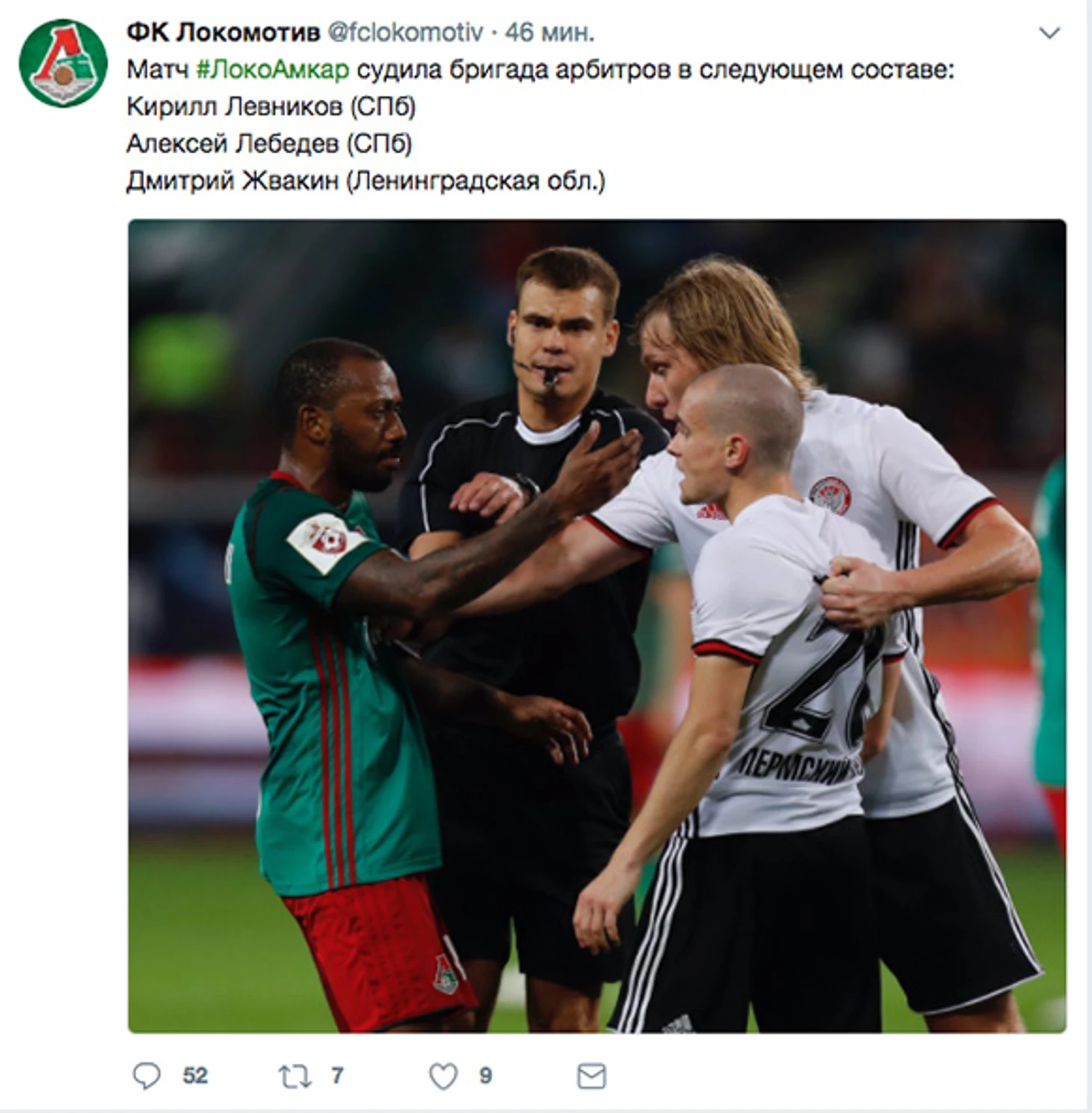Click the line Кирилл Левников (СПб)
The width and height of the screenshot is (1092, 1113).
pyautogui.click(x=271, y=106)
